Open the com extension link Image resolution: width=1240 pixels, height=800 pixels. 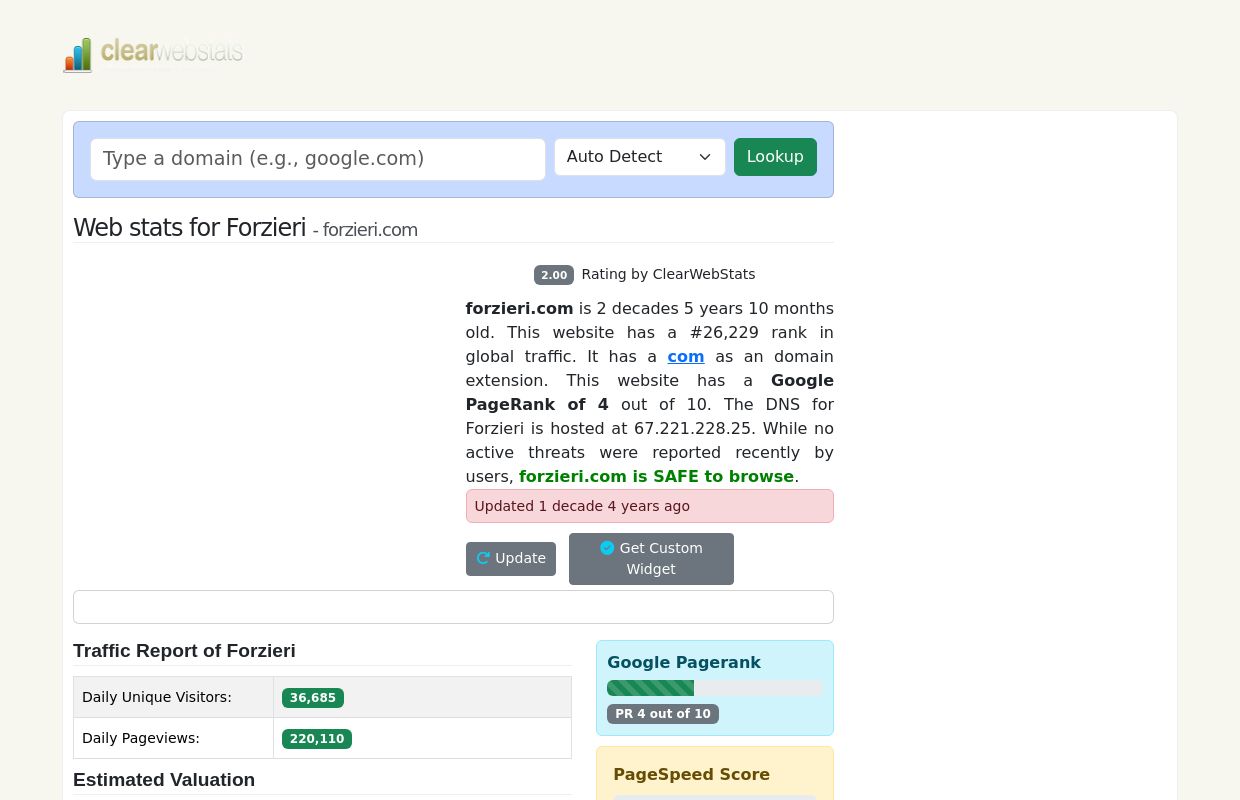pos(686,356)
